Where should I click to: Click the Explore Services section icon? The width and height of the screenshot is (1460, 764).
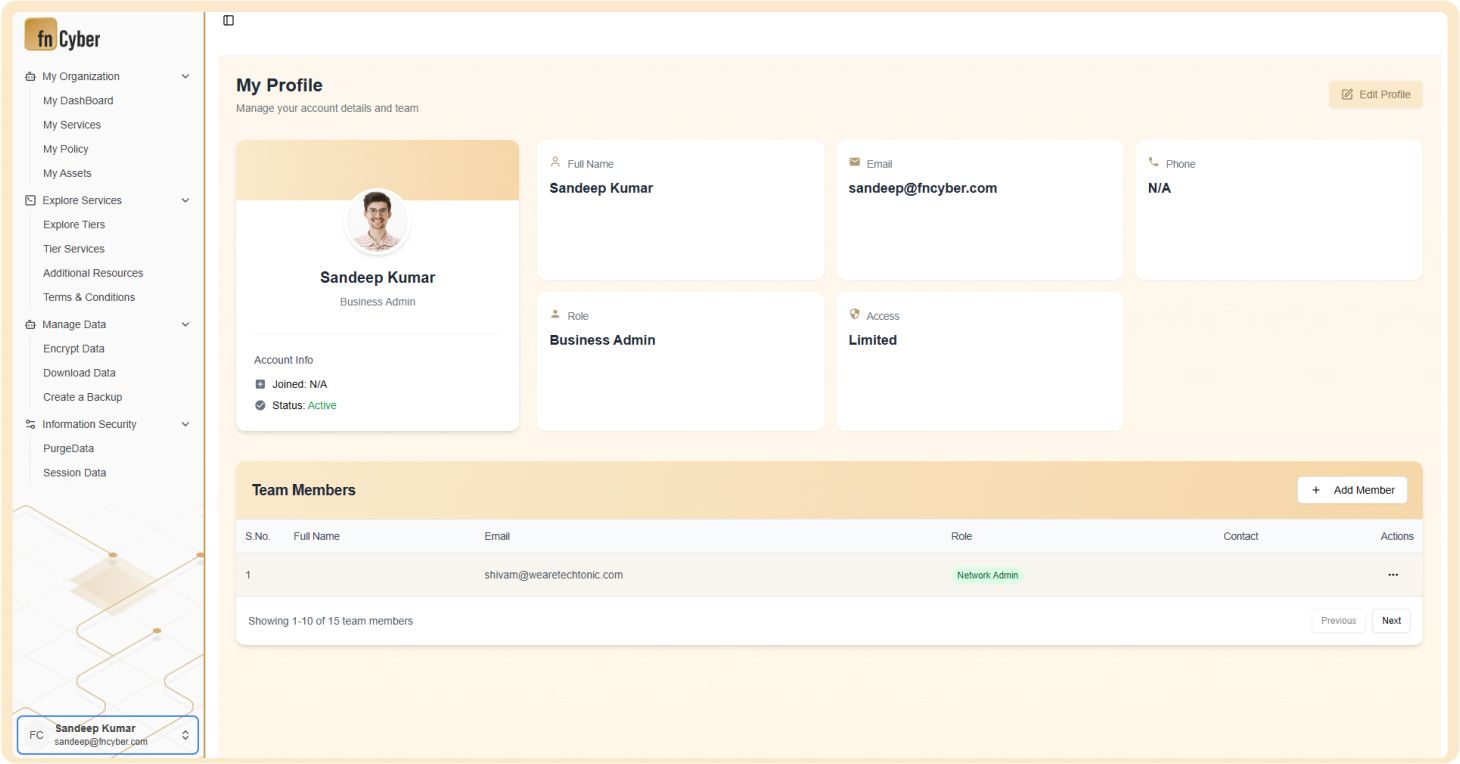[30, 201]
